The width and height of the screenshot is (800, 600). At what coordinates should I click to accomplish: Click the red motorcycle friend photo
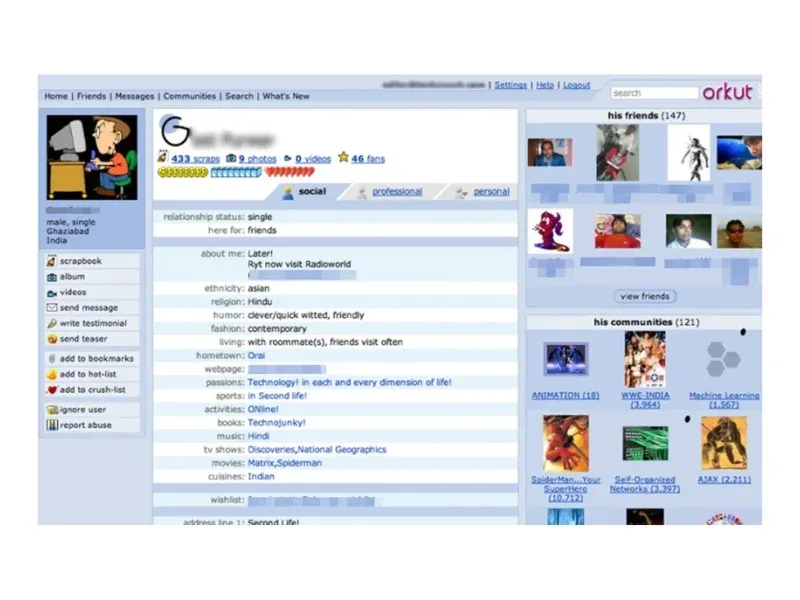(618, 153)
